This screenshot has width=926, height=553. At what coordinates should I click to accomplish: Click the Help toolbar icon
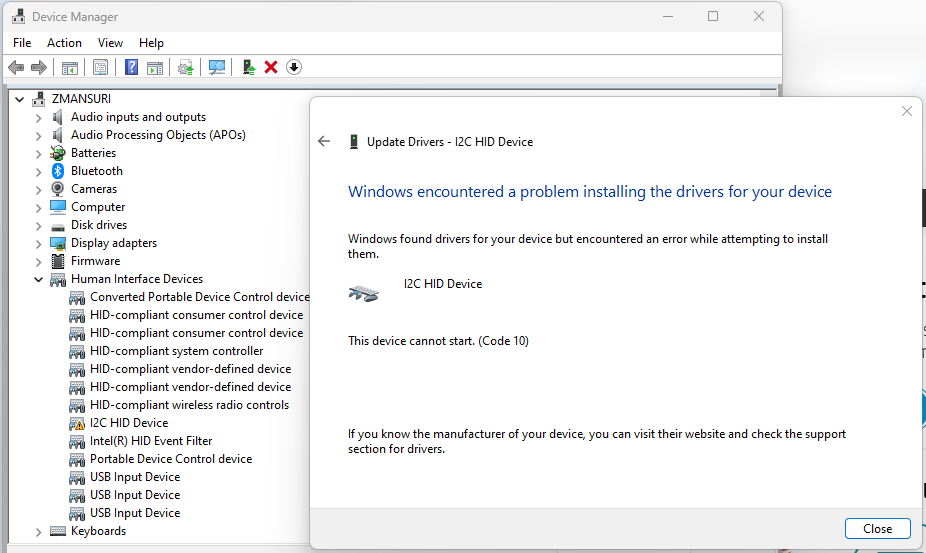tap(131, 67)
